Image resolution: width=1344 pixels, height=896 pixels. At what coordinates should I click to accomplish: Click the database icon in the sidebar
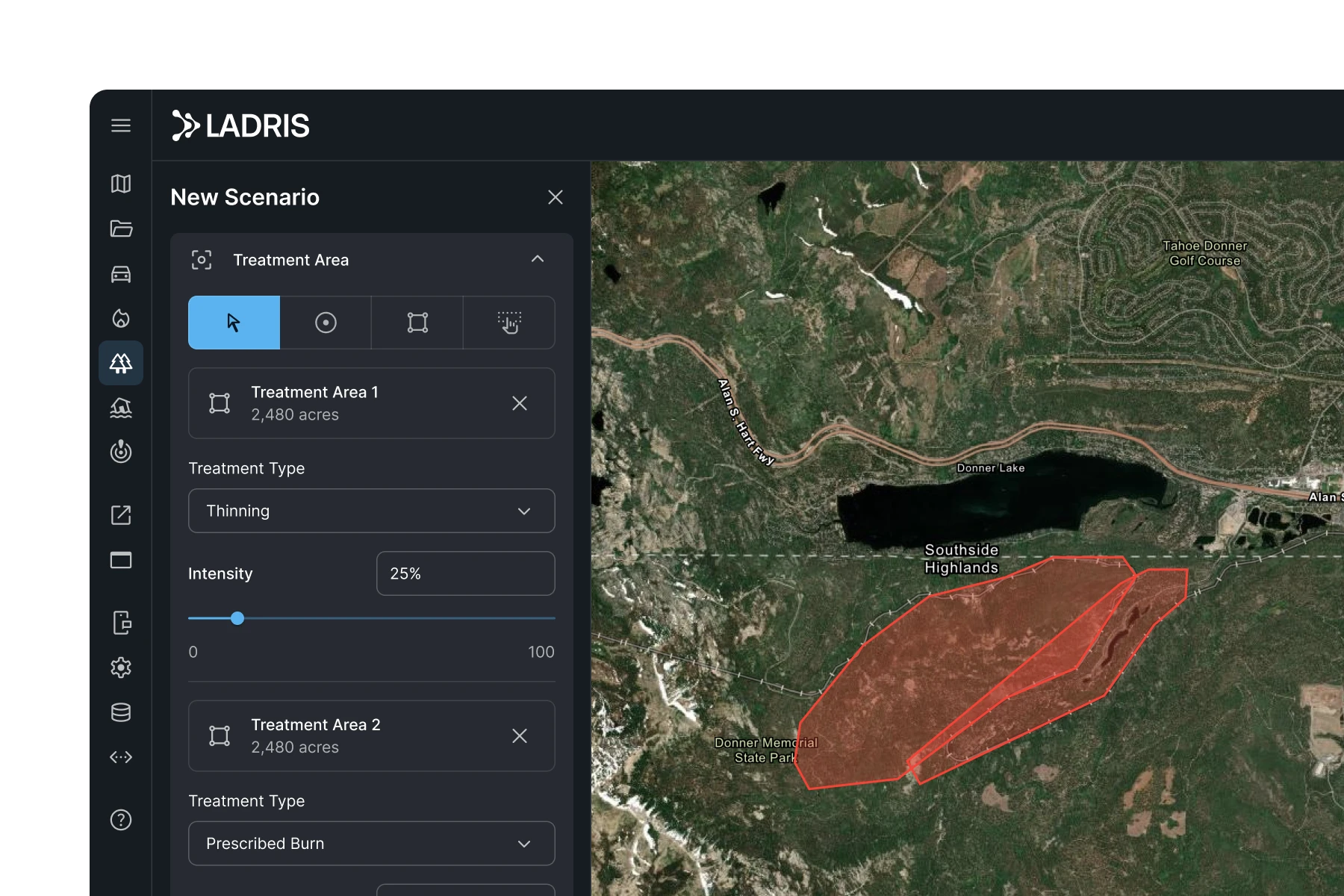(x=121, y=713)
